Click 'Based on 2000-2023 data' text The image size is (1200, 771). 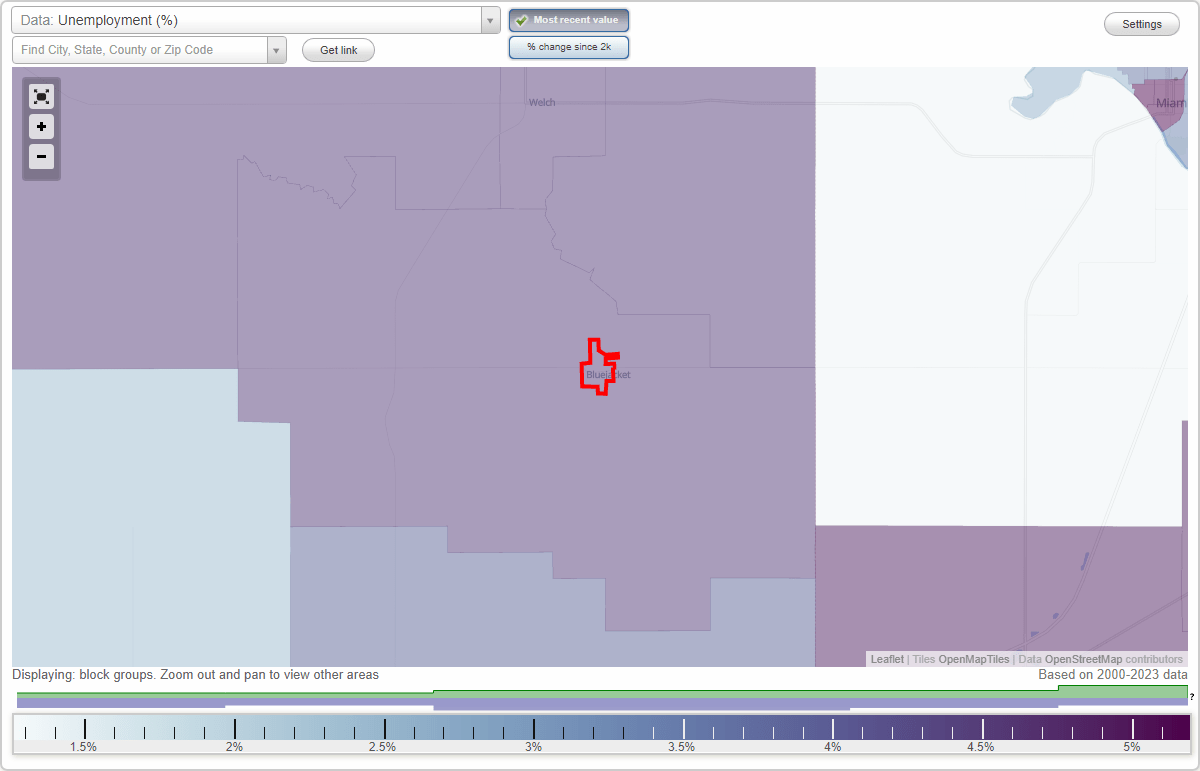[1112, 675]
